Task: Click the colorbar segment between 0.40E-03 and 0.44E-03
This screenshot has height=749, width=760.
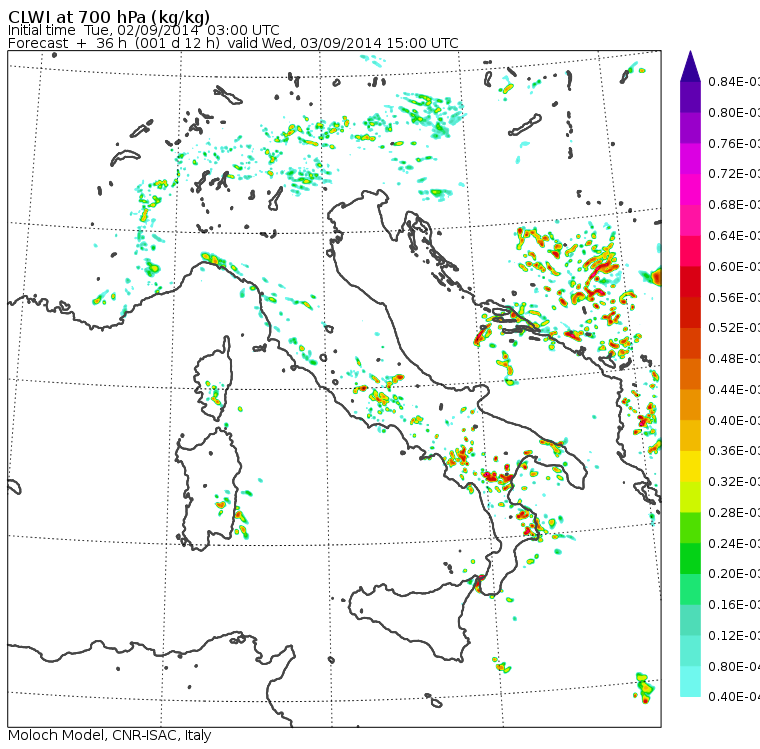Action: point(690,405)
